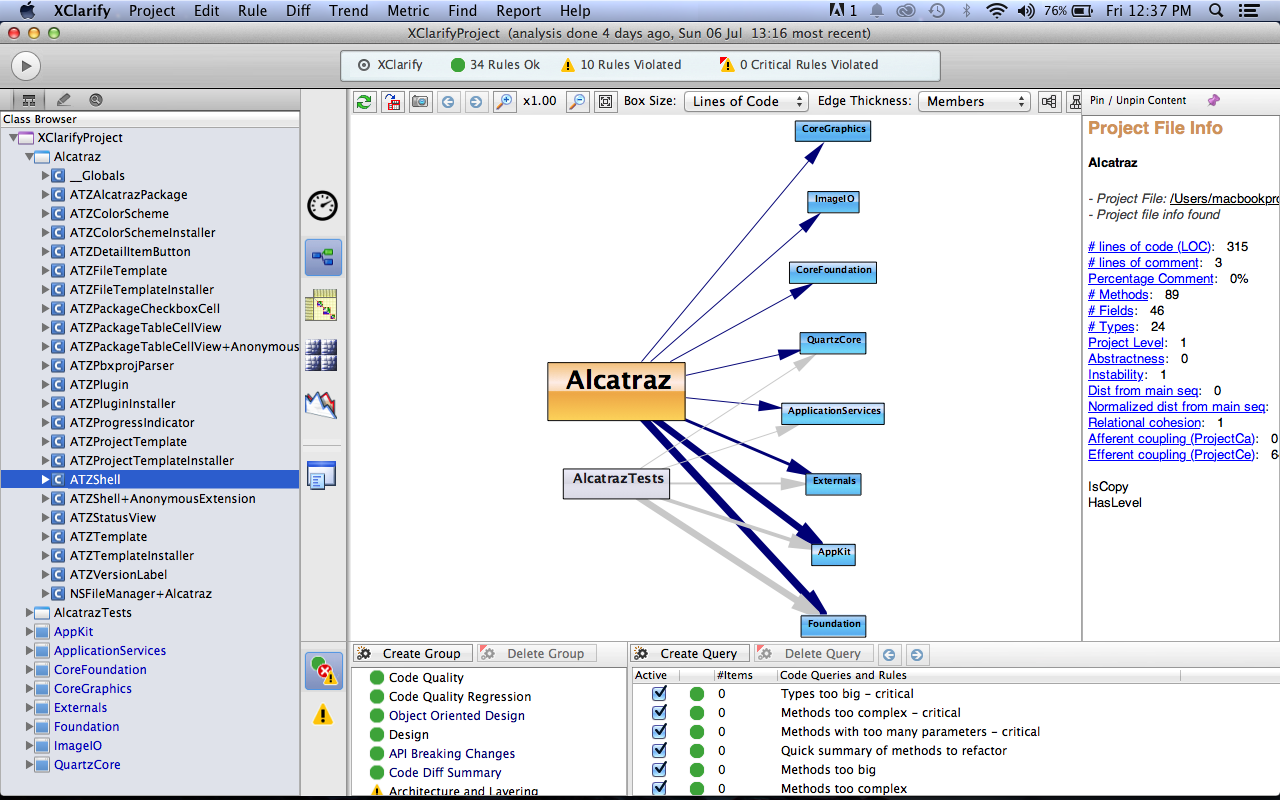Screen dimensions: 1280x800
Task: Open the Trend menu
Action: click(x=350, y=11)
